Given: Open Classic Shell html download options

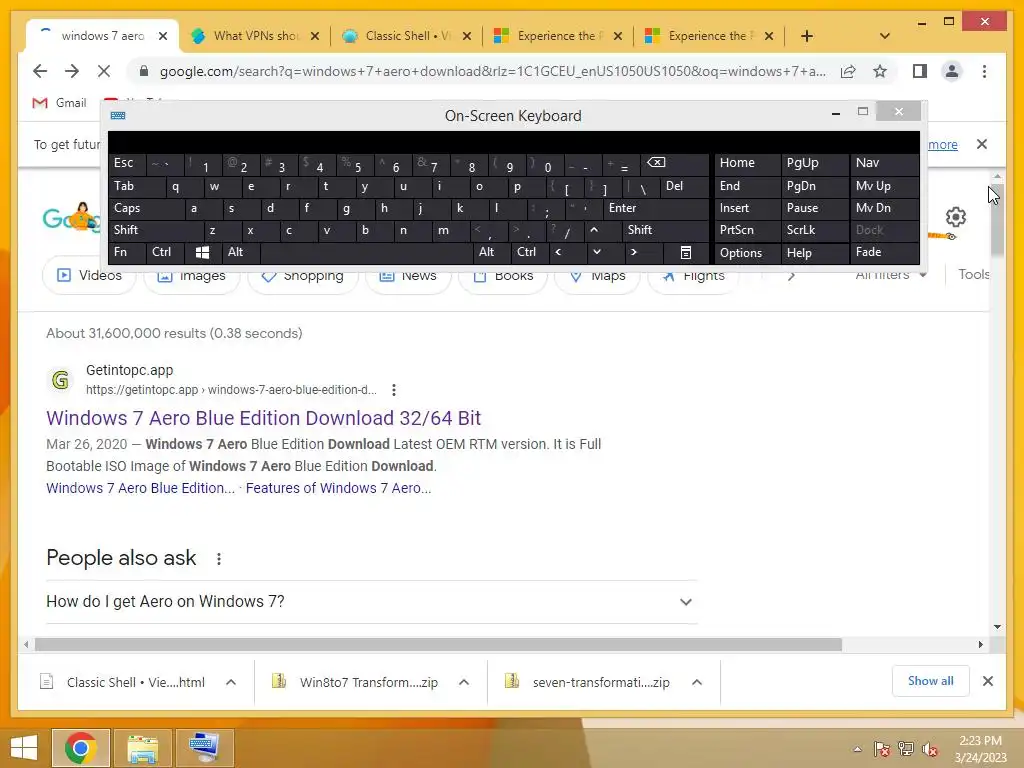Looking at the screenshot, I should pyautogui.click(x=231, y=682).
